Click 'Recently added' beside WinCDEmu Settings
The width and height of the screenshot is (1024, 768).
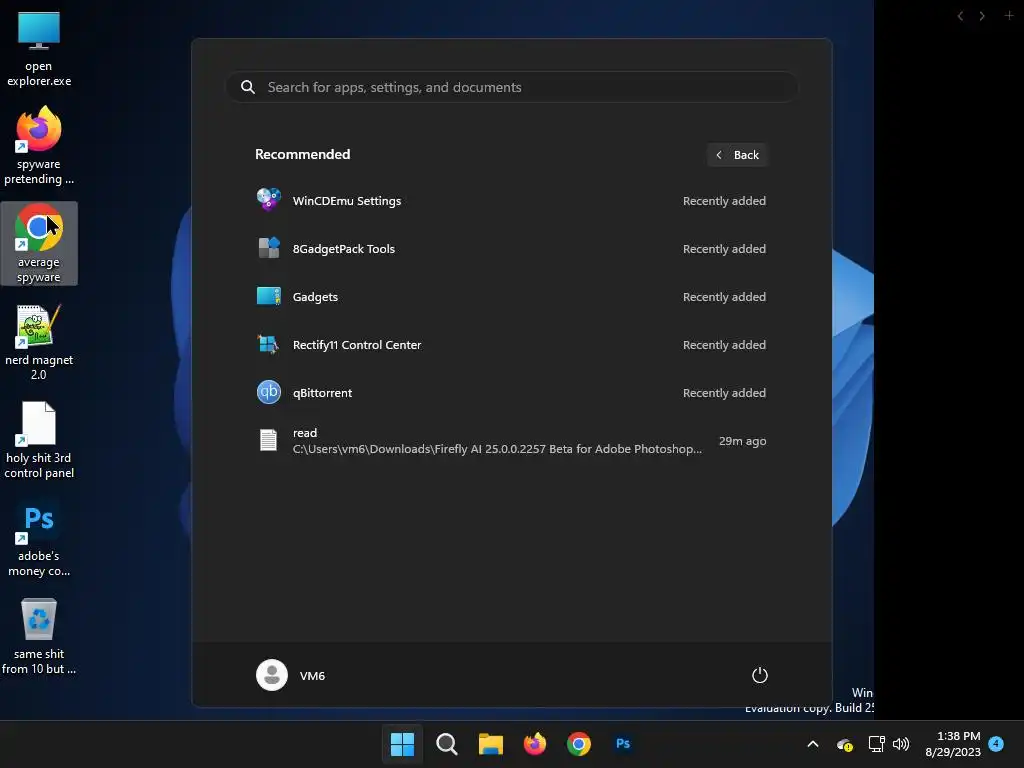pos(724,200)
